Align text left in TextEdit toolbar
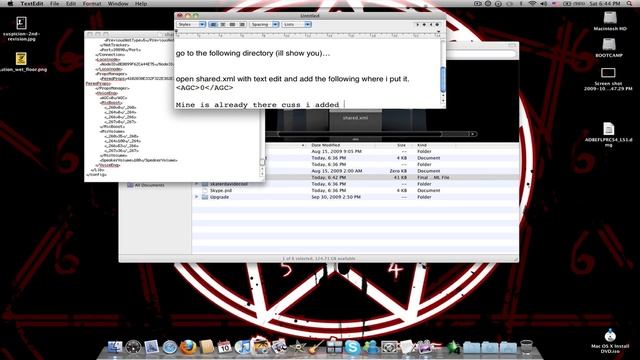The width and height of the screenshot is (640, 360). click(x=213, y=24)
